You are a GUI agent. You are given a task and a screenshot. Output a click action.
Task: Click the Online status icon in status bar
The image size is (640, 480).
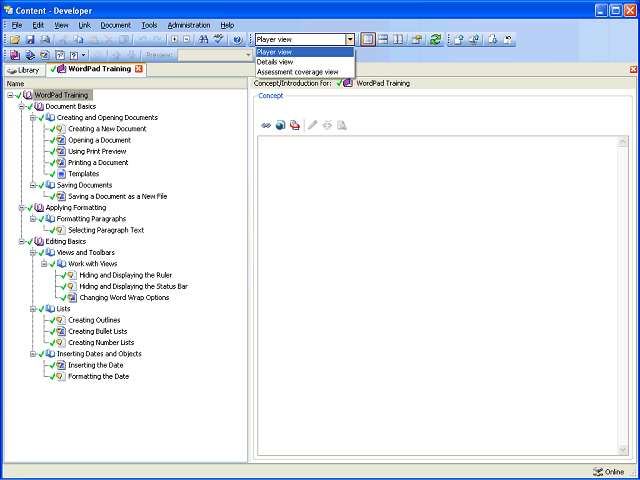tap(598, 471)
